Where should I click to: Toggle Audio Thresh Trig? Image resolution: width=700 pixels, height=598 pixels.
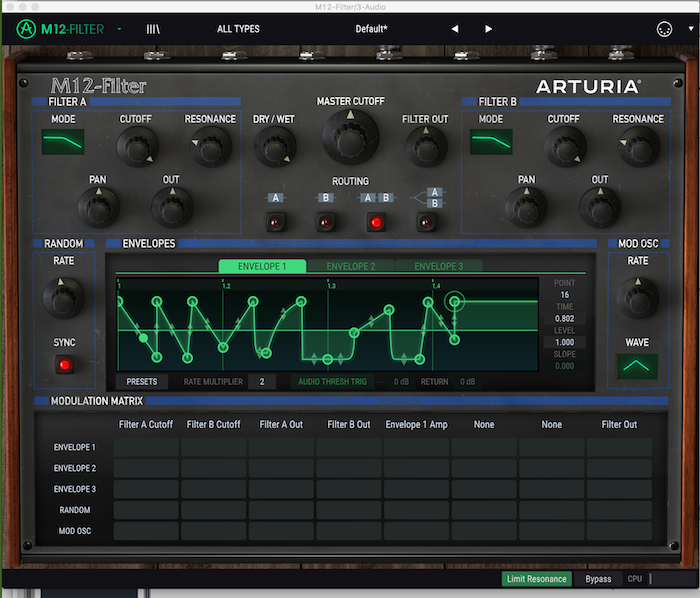tap(332, 382)
